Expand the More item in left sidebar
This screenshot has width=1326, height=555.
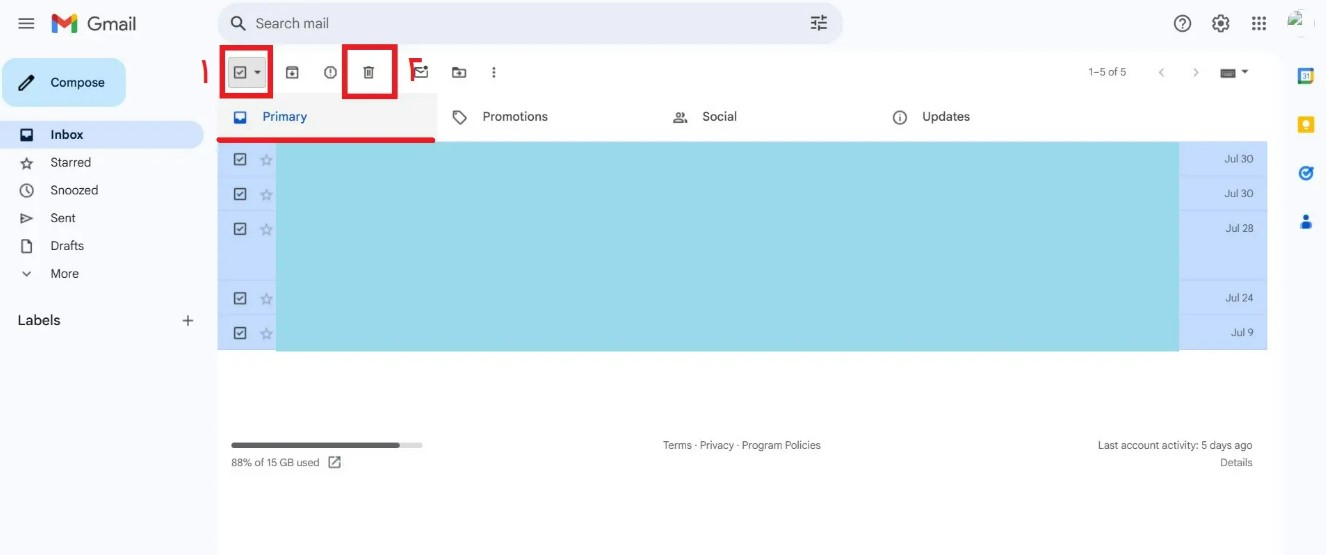point(64,273)
